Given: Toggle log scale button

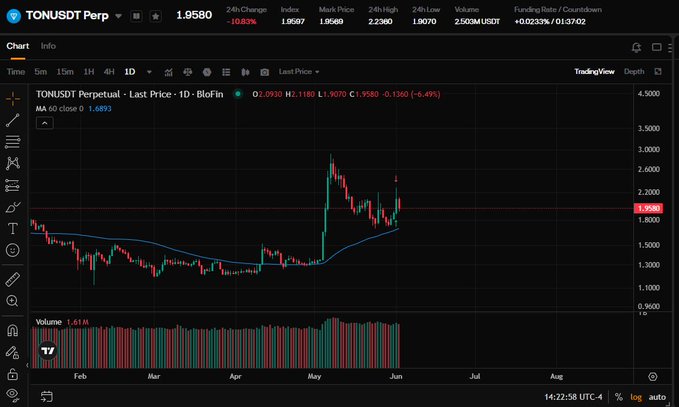Looking at the screenshot, I should 636,397.
